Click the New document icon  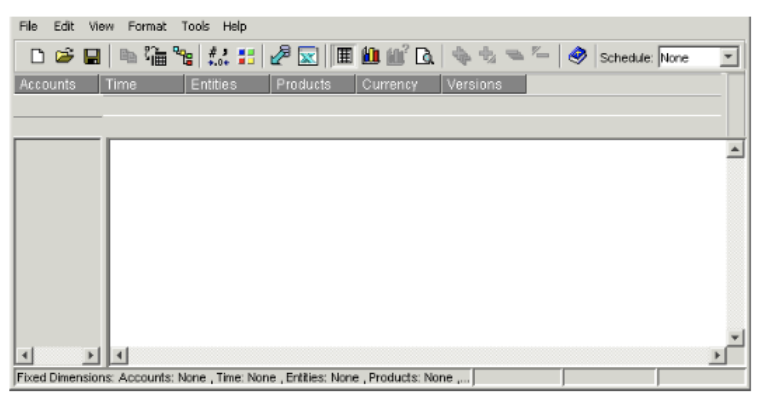pyautogui.click(x=37, y=58)
